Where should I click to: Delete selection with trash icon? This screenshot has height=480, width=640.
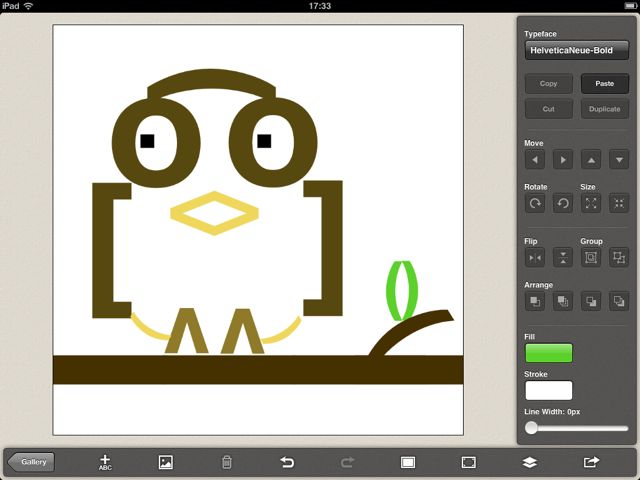tap(227, 462)
